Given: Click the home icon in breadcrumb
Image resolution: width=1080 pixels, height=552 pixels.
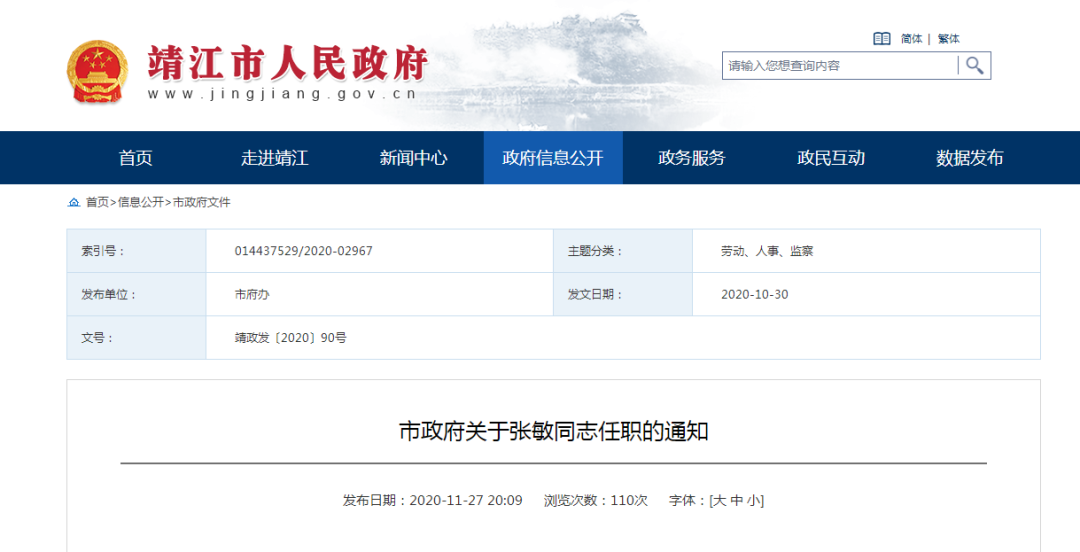Looking at the screenshot, I should pos(74,202).
